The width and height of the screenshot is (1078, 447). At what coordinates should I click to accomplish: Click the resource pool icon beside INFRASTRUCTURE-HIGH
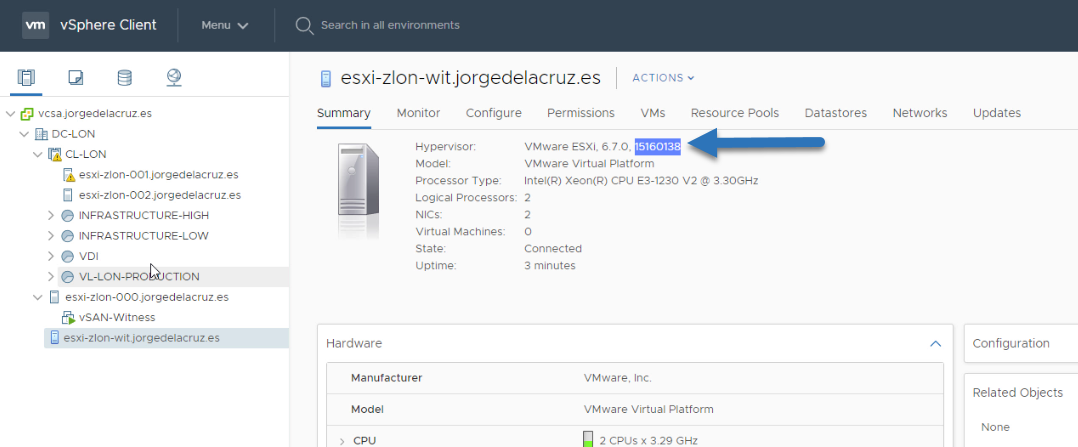tap(67, 215)
